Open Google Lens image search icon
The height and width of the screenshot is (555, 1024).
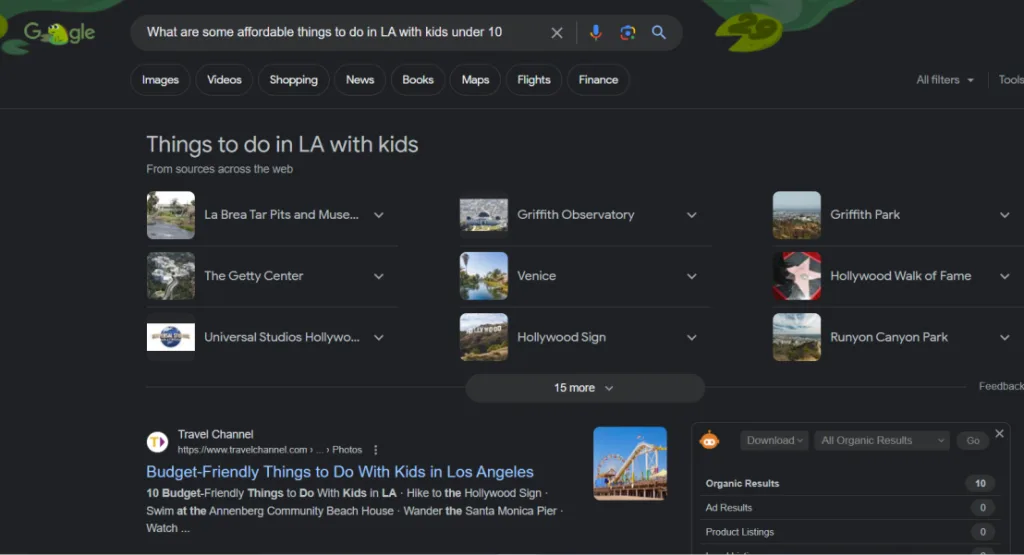(627, 32)
